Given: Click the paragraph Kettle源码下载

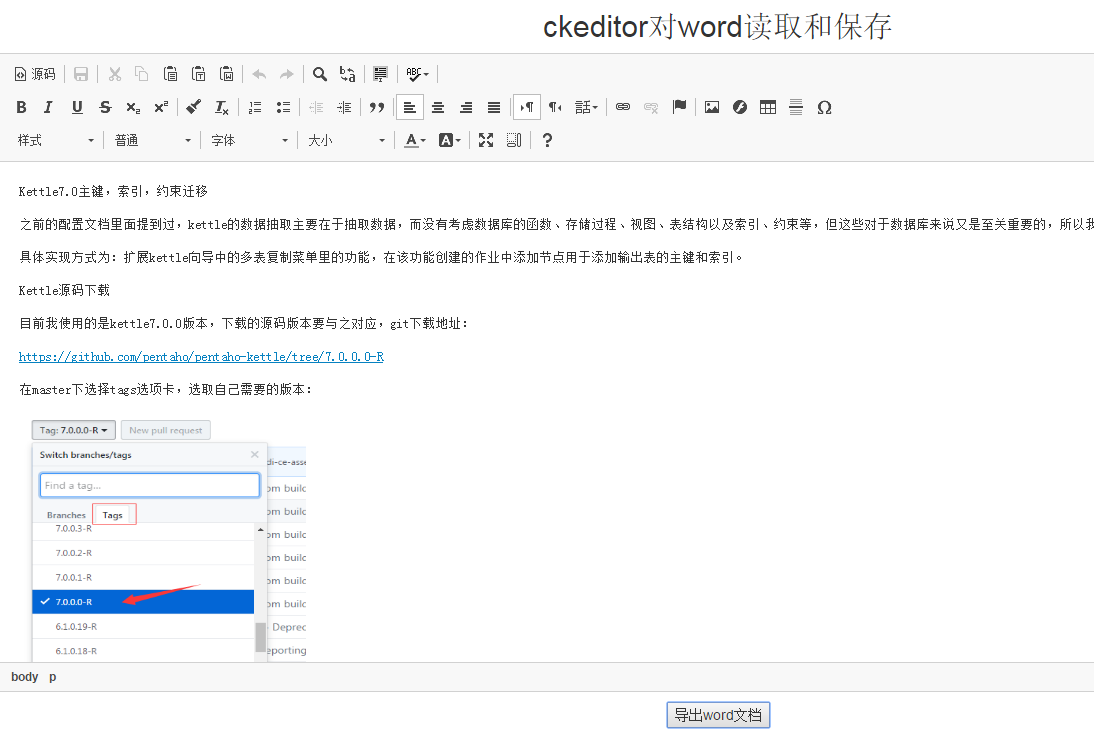Looking at the screenshot, I should 64,290.
